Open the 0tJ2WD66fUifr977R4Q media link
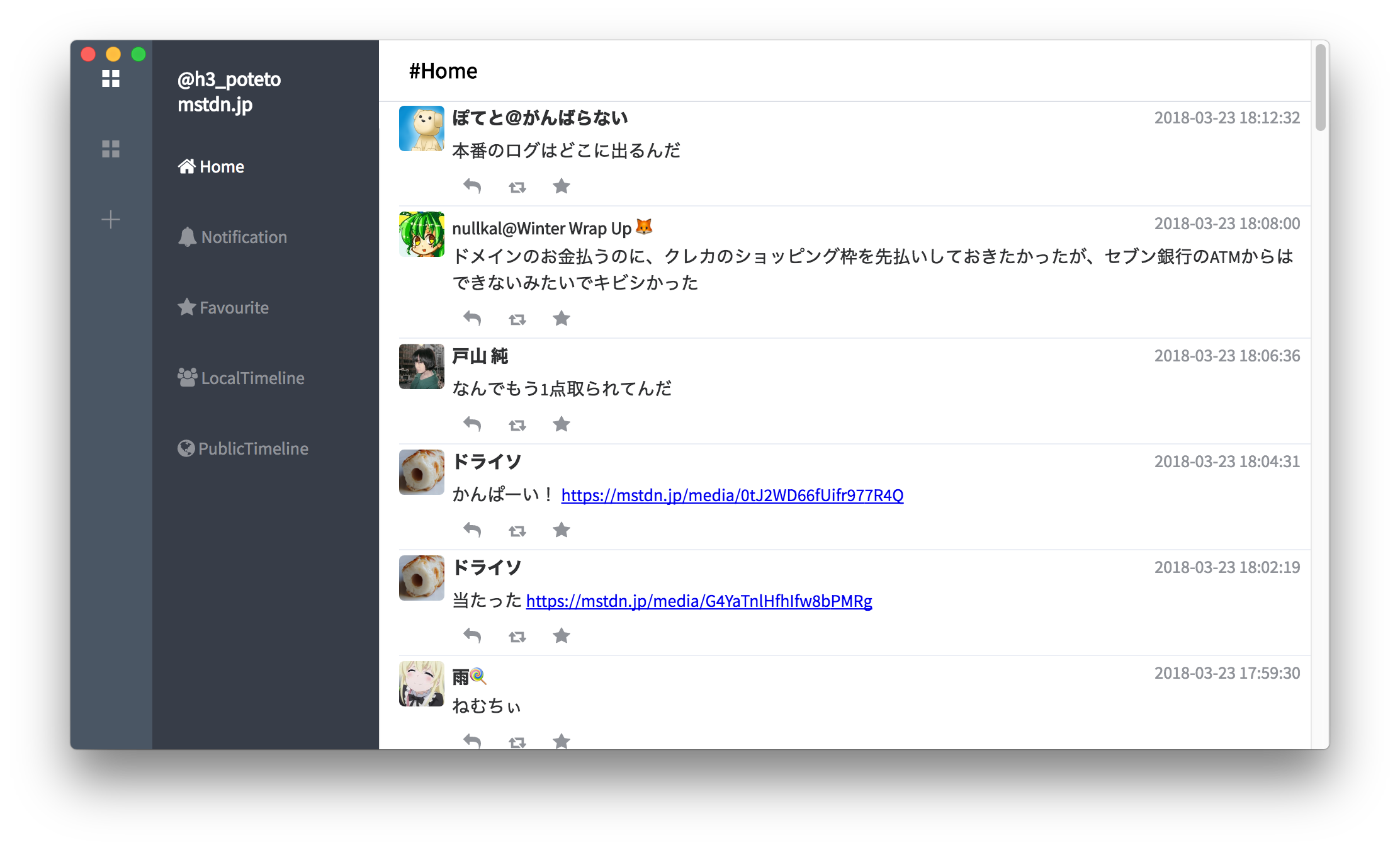Viewport: 1400px width, 850px height. (732, 496)
